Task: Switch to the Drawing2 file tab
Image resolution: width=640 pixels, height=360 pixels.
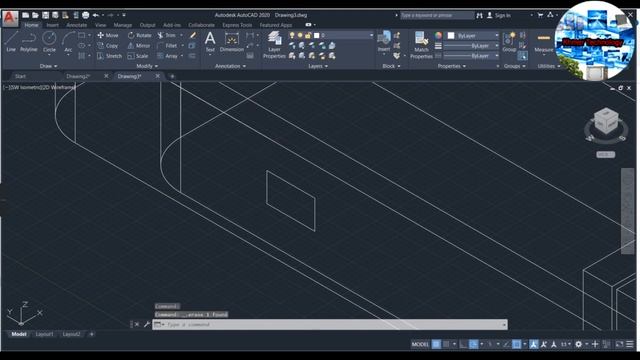Action: (78, 76)
